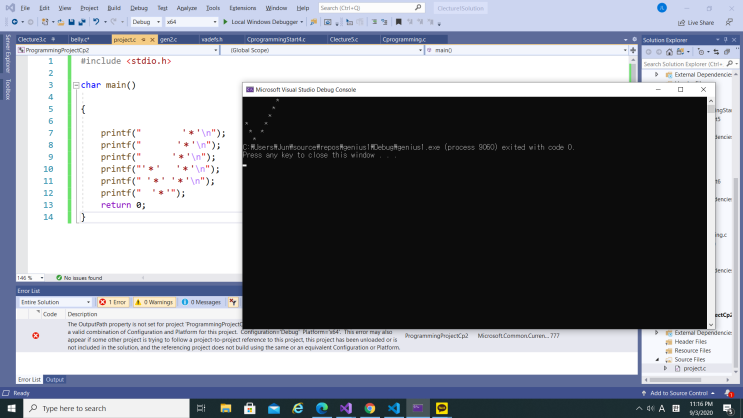Click Show All Files icon in Solution Explorer
The image size is (743, 418).
point(727,52)
